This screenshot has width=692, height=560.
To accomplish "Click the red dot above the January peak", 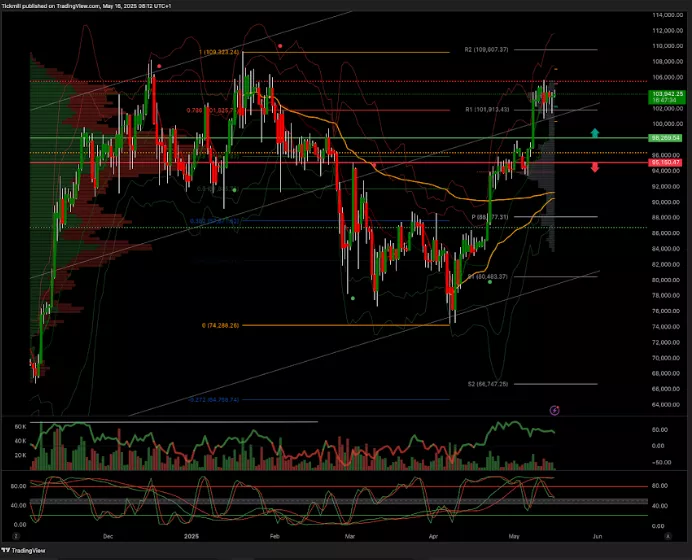I will point(280,45).
